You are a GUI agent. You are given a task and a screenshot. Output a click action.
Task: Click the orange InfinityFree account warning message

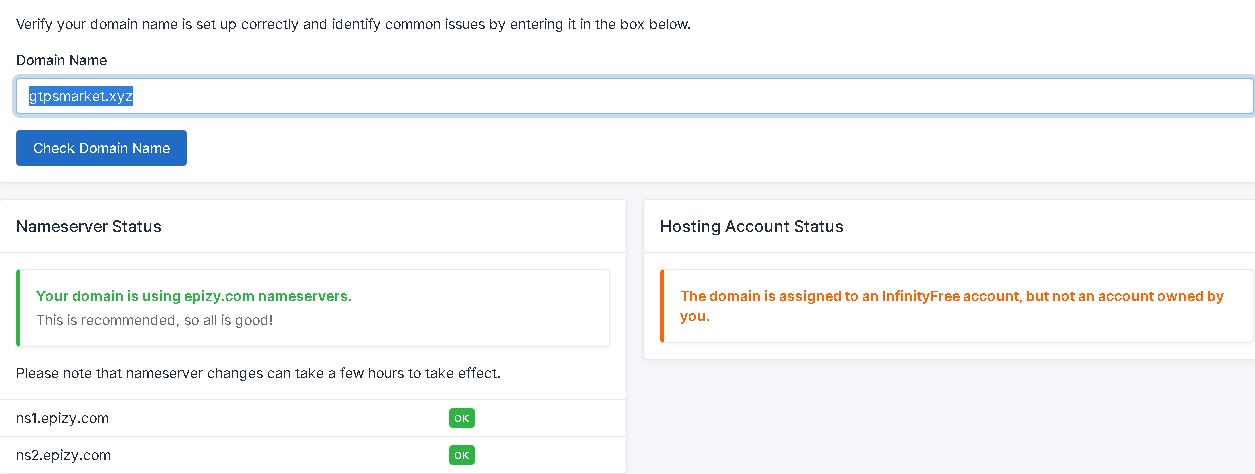tap(951, 306)
